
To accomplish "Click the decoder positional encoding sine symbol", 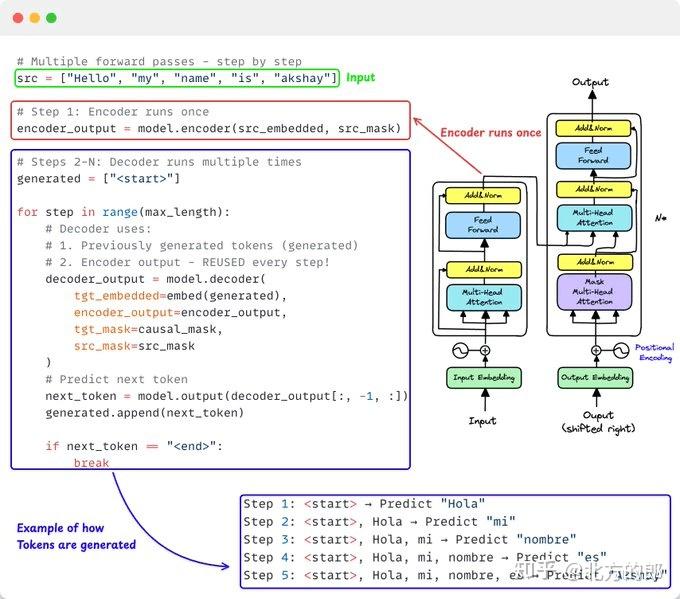I will point(621,350).
